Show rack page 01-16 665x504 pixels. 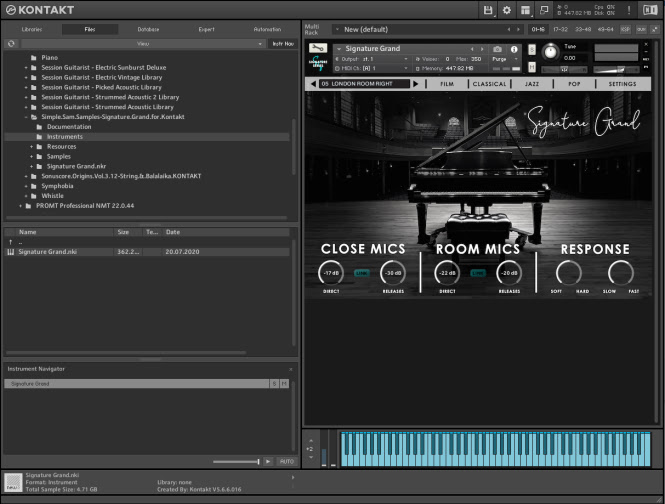click(x=538, y=30)
